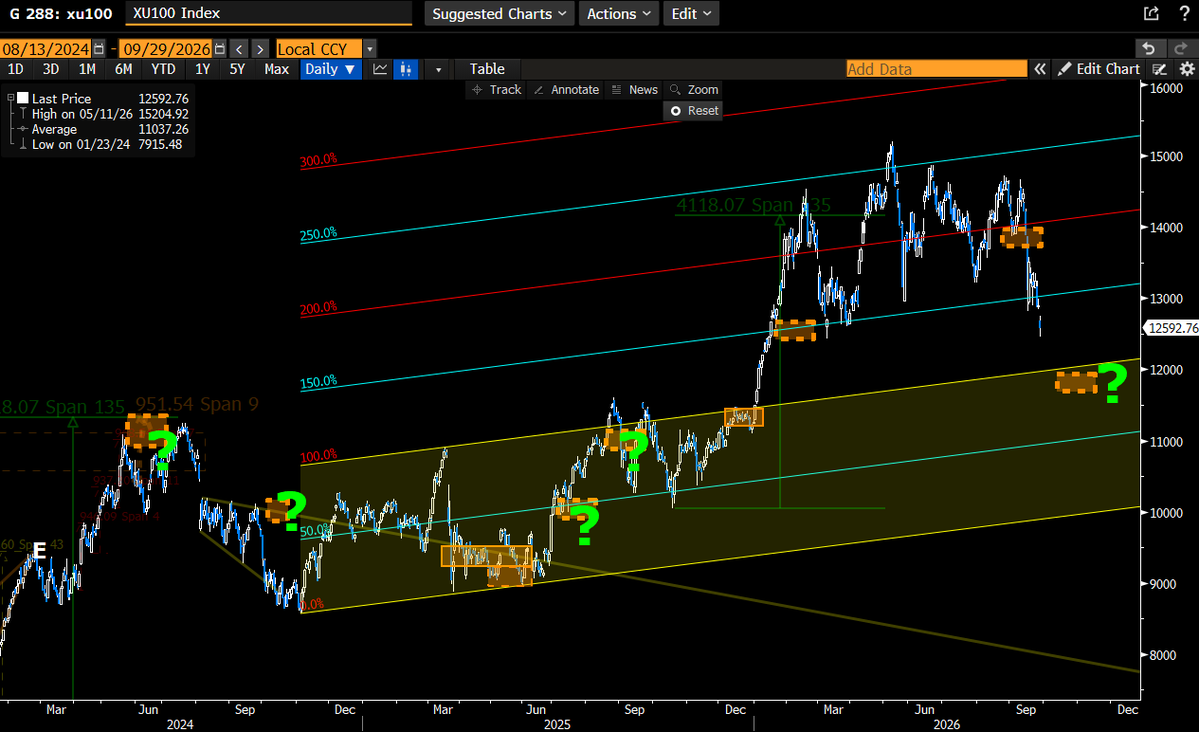This screenshot has width=1199, height=732.
Task: Switch to candlestick chart style
Action: click(x=406, y=69)
